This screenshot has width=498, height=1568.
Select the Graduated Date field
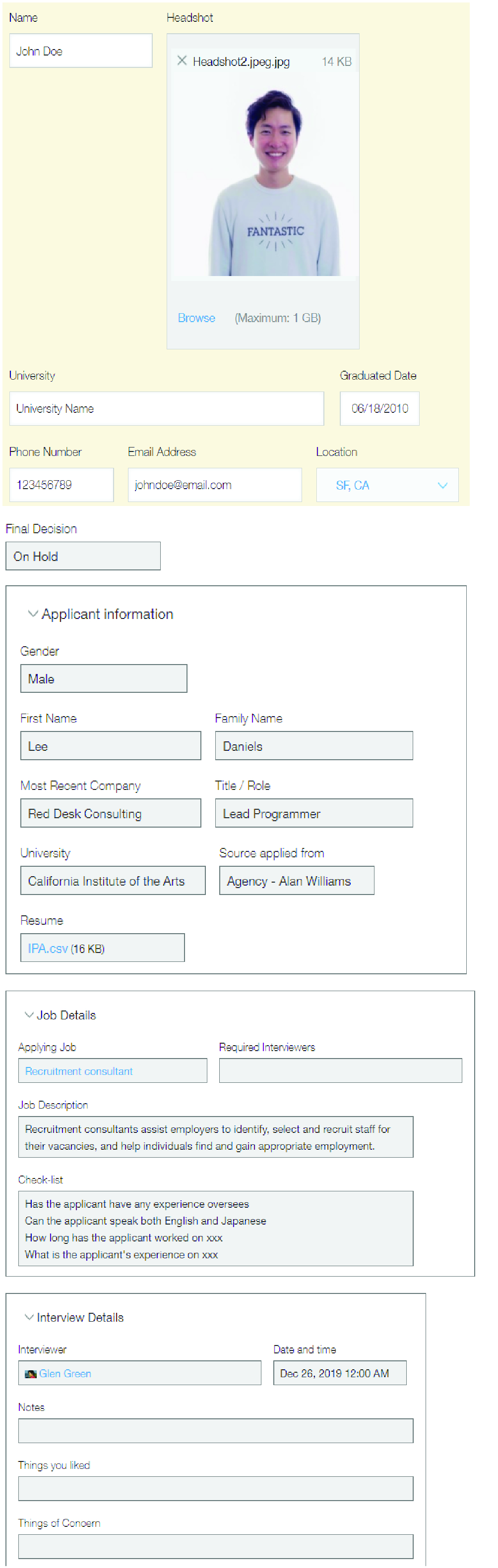point(379,408)
